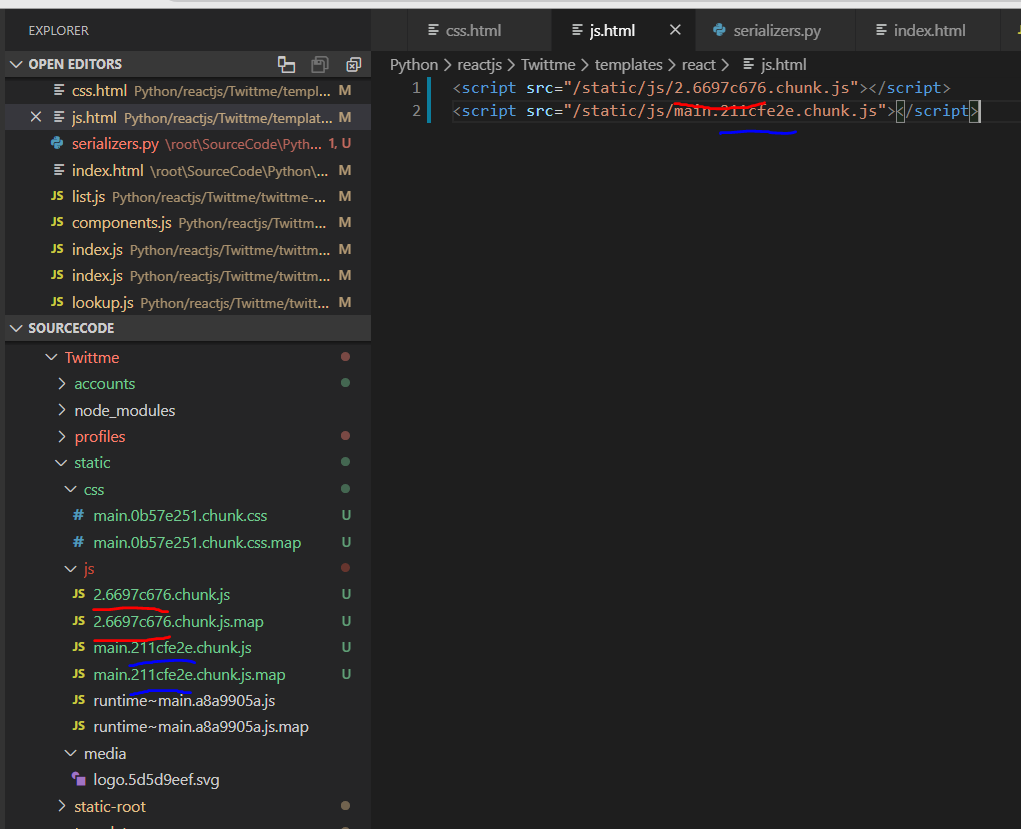Switch to the index.html tab

[x=929, y=30]
